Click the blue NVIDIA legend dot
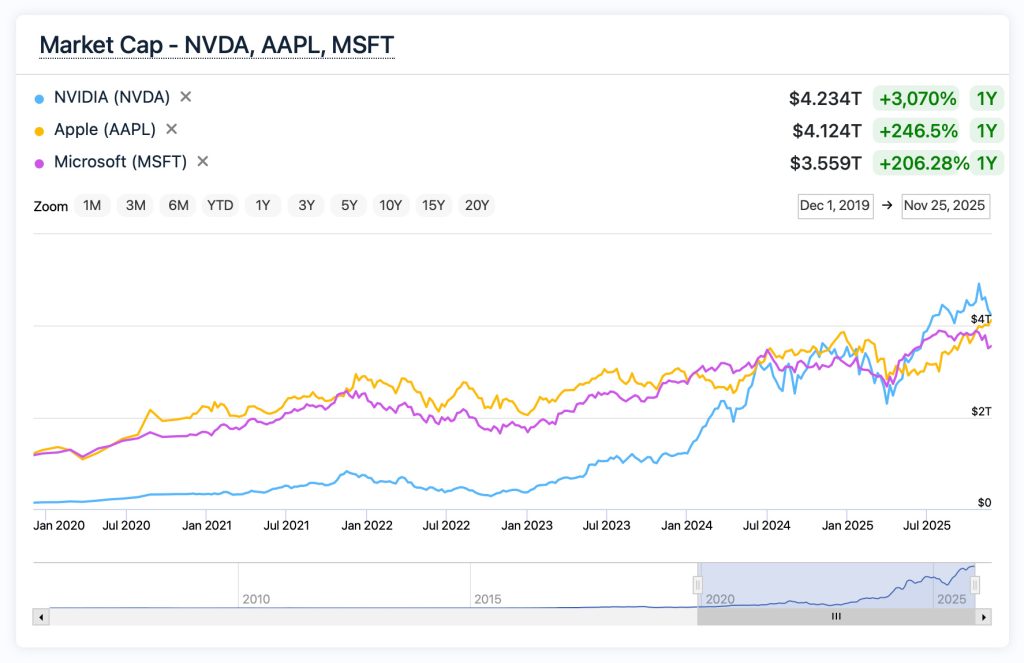 40,97
